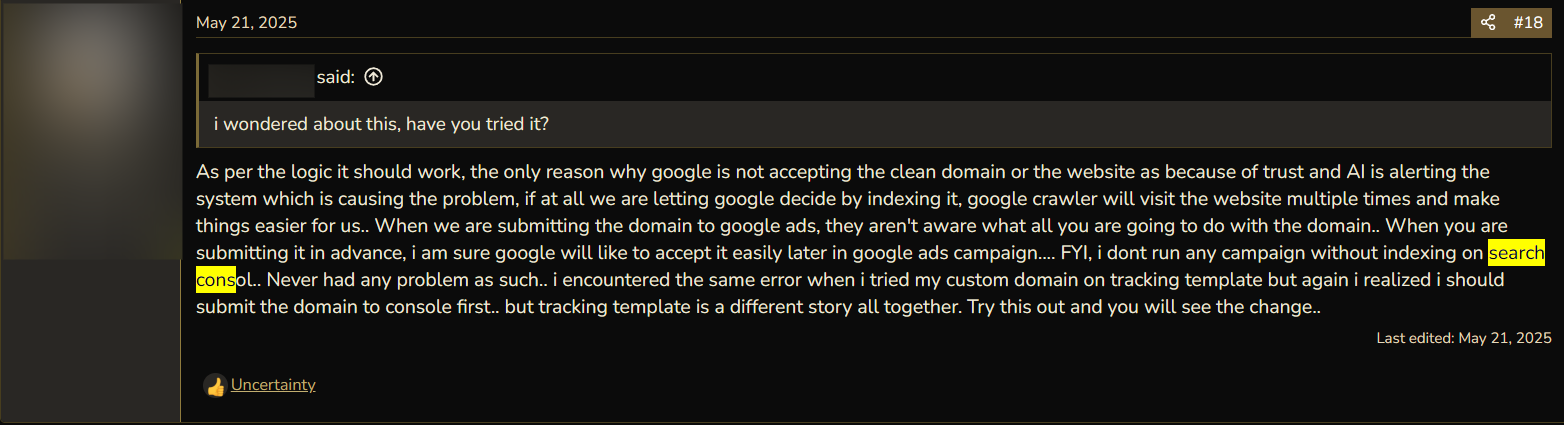Viewport: 1564px width, 425px height.
Task: Click the highlighted word "search"
Action: tap(1517, 253)
